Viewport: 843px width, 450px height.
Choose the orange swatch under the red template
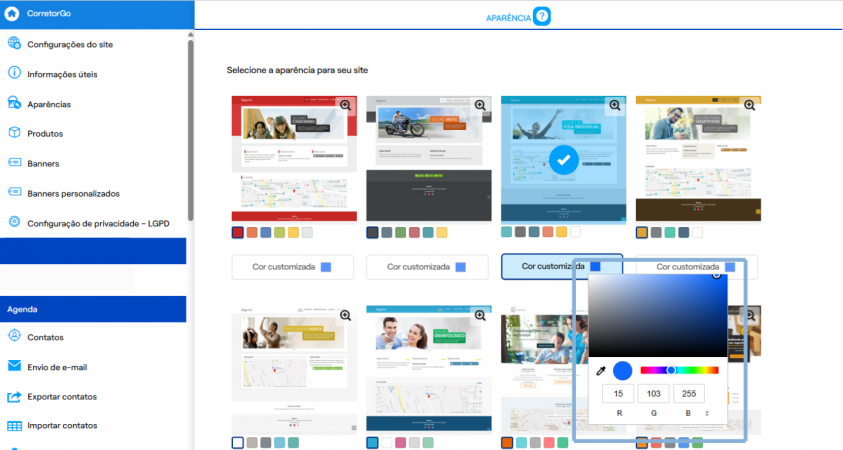(252, 233)
